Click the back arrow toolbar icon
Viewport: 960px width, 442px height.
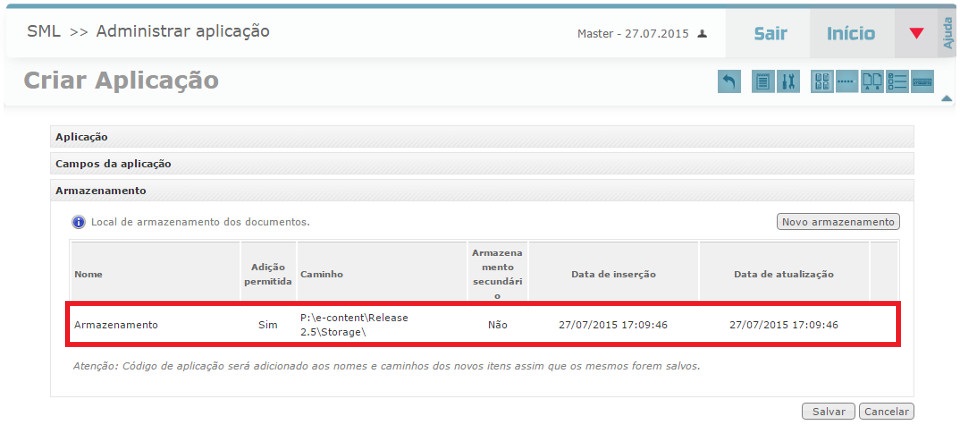(x=729, y=81)
